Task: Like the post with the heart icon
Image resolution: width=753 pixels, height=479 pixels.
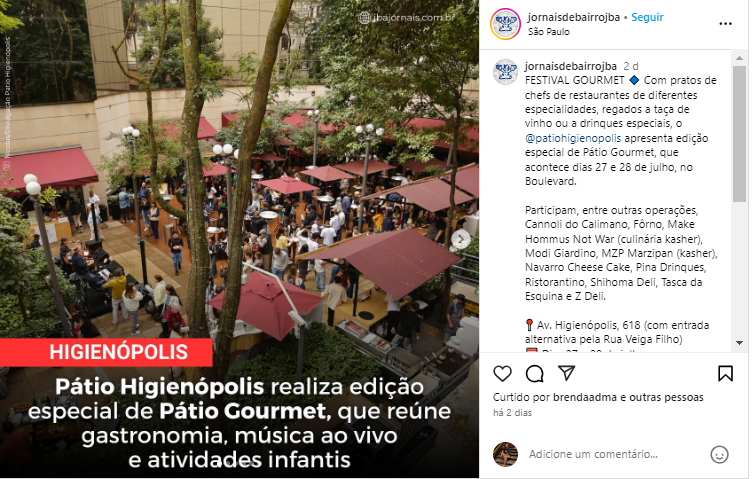Action: (x=502, y=373)
